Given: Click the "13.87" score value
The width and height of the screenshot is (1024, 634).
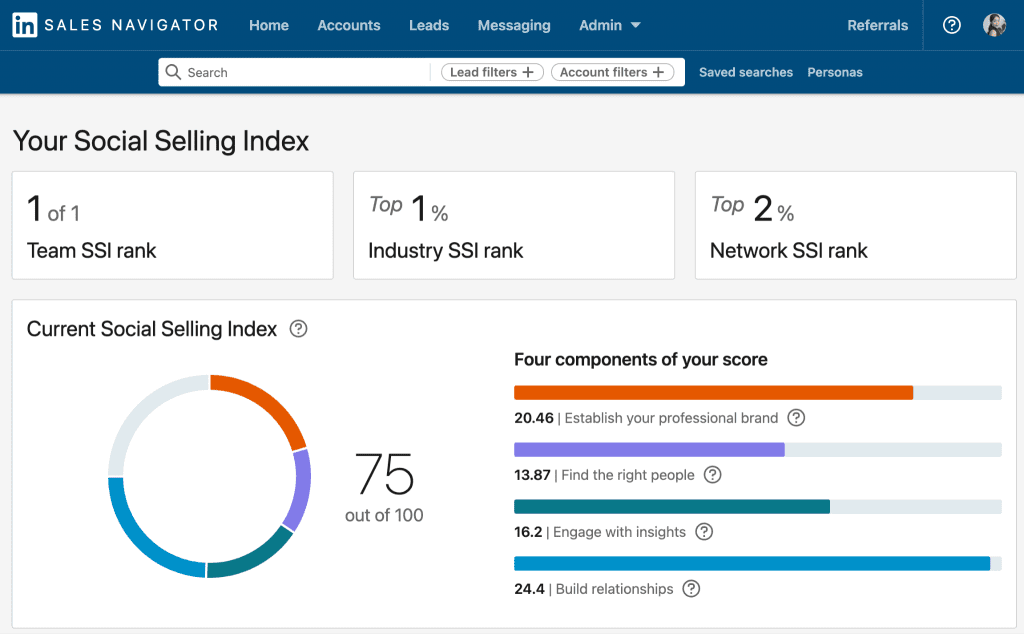Looking at the screenshot, I should [532, 475].
